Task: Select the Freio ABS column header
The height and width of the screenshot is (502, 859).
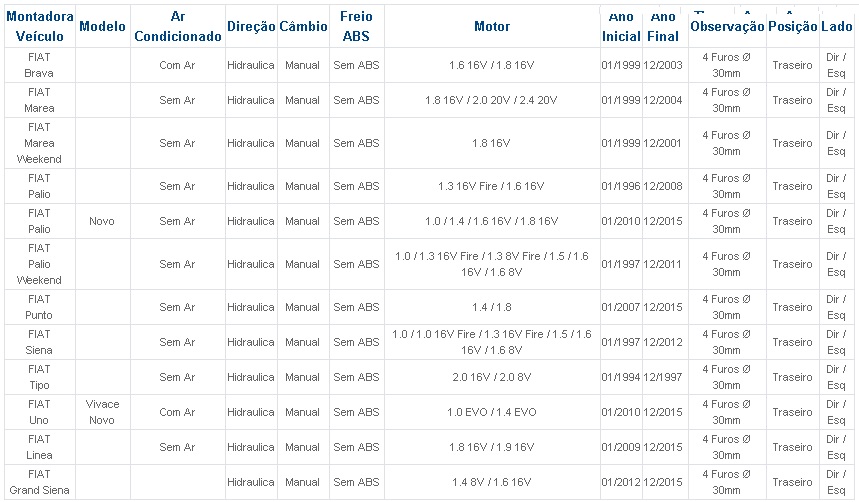Action: point(356,26)
